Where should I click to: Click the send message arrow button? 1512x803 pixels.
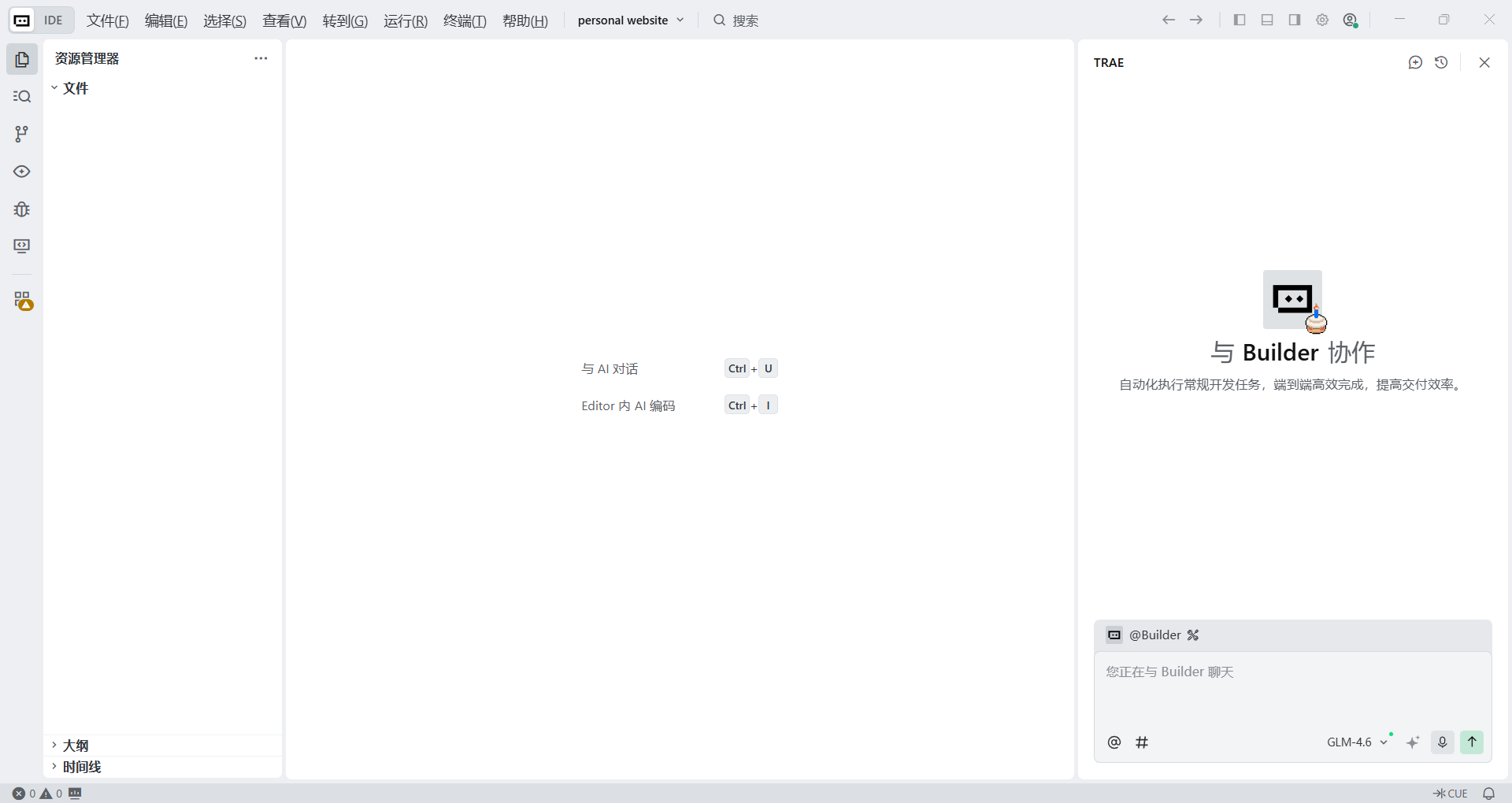1471,742
